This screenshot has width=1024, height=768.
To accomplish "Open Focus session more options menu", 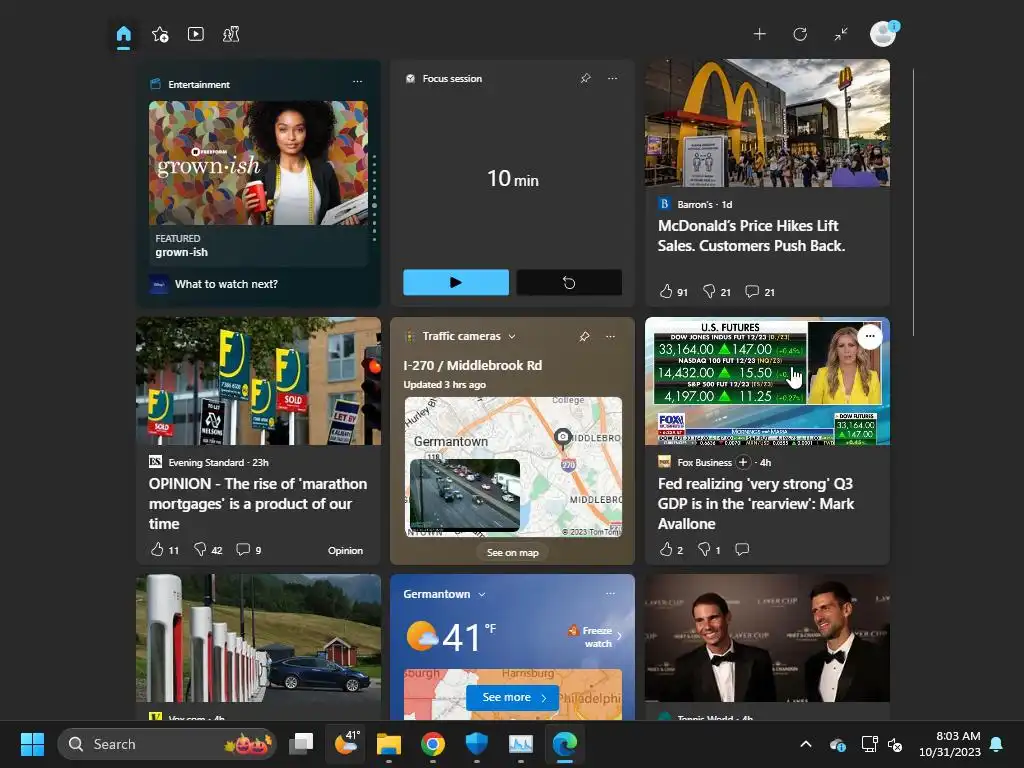I will pyautogui.click(x=613, y=78).
